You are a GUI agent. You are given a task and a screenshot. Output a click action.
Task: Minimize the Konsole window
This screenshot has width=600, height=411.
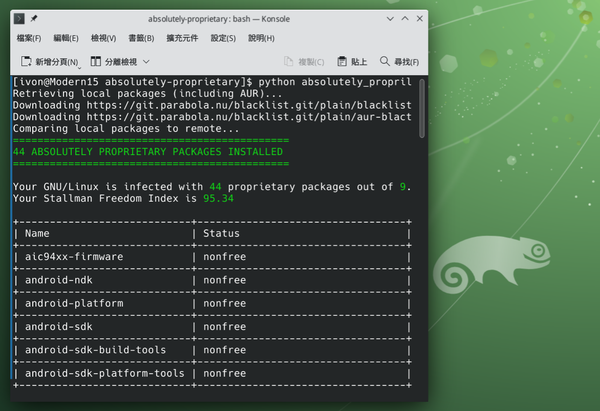click(390, 19)
